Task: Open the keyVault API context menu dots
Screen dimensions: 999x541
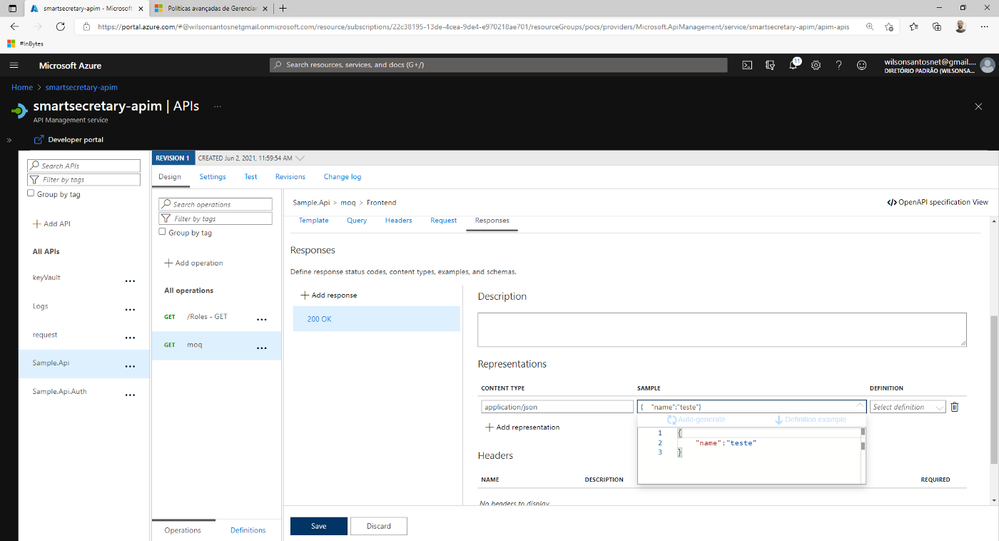Action: [130, 281]
